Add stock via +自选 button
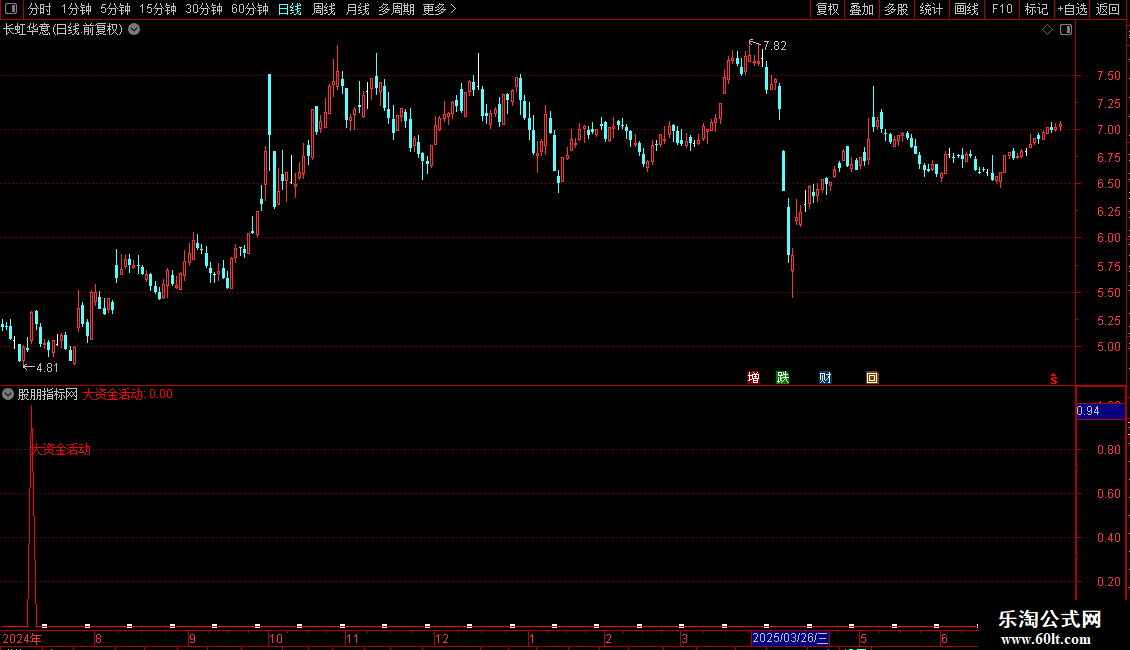Screen dimensions: 1130x650 [1072, 9]
